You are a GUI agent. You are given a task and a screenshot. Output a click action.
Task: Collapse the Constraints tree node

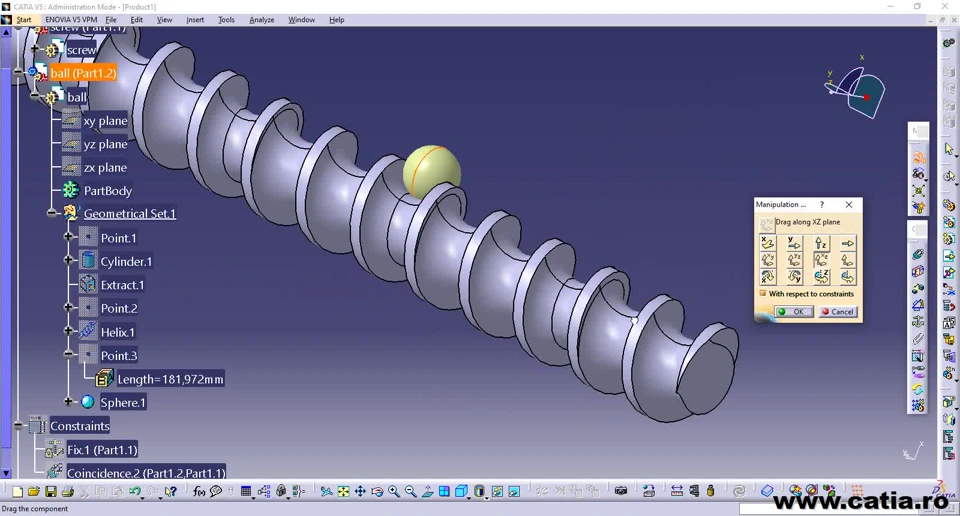point(19,425)
